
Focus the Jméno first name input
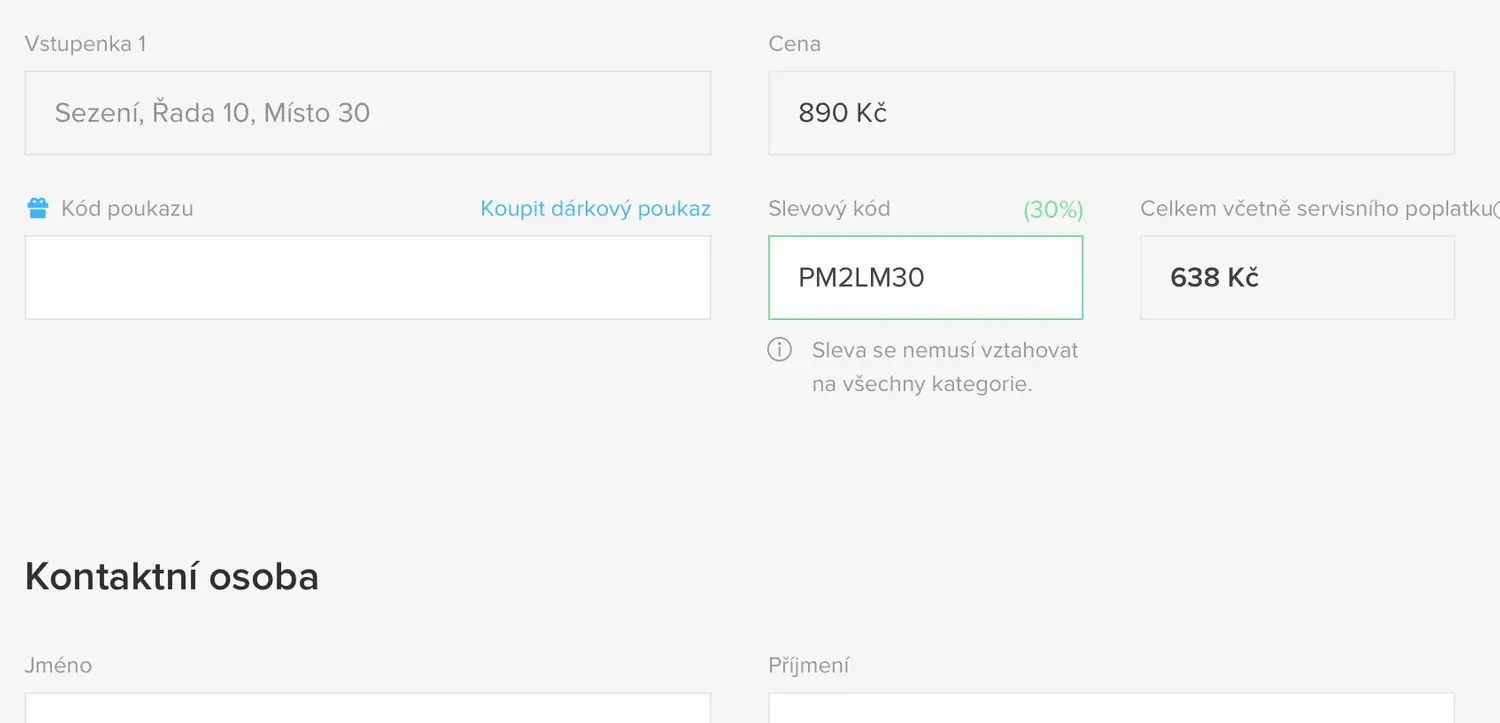tap(367, 708)
